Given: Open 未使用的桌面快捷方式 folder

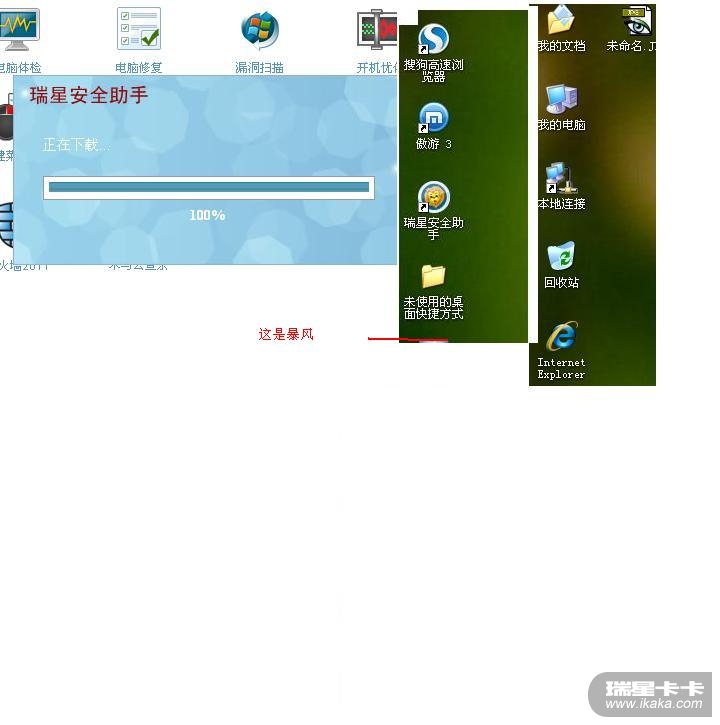Looking at the screenshot, I should pyautogui.click(x=433, y=276).
